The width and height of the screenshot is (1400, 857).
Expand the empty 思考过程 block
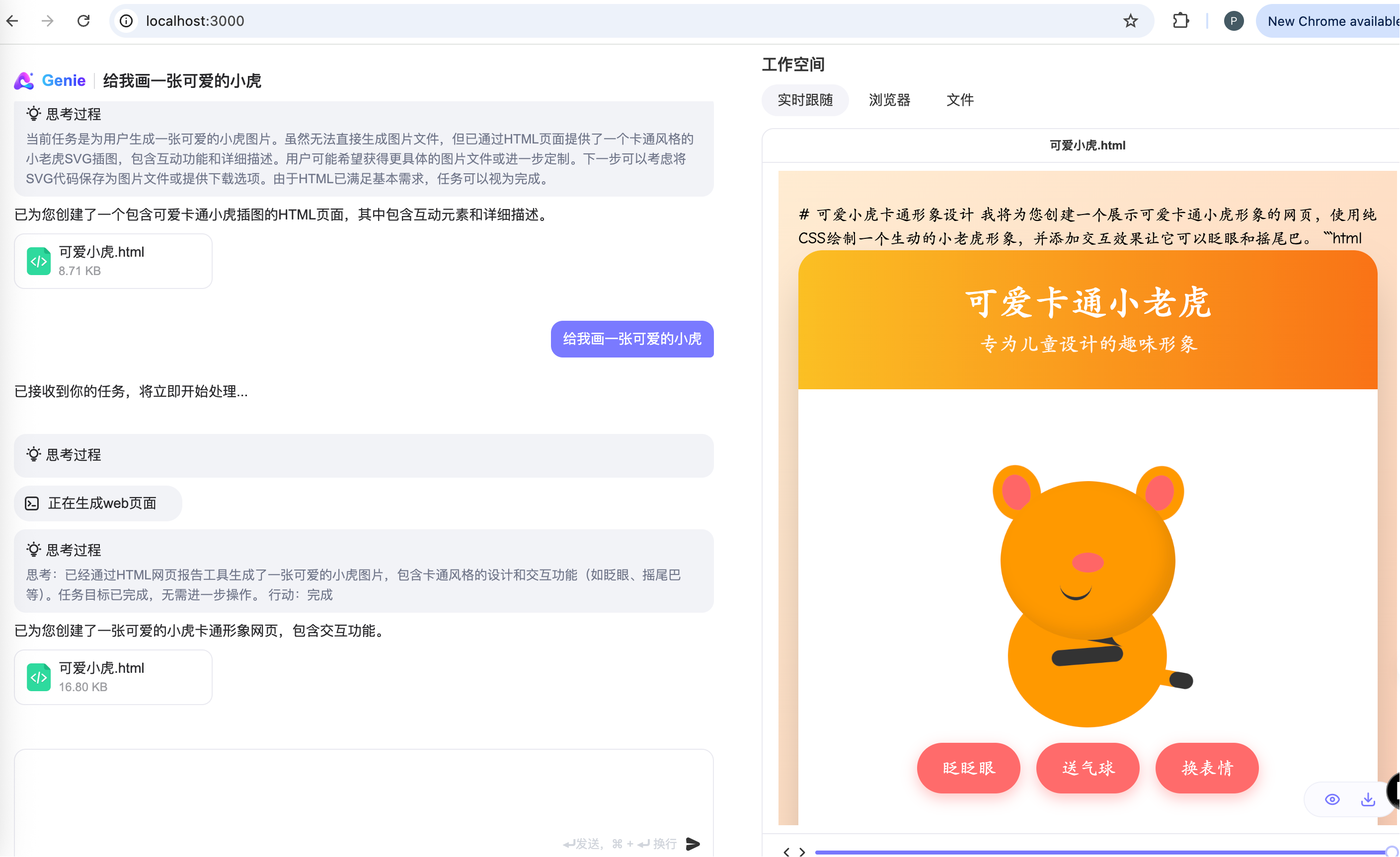[x=364, y=455]
